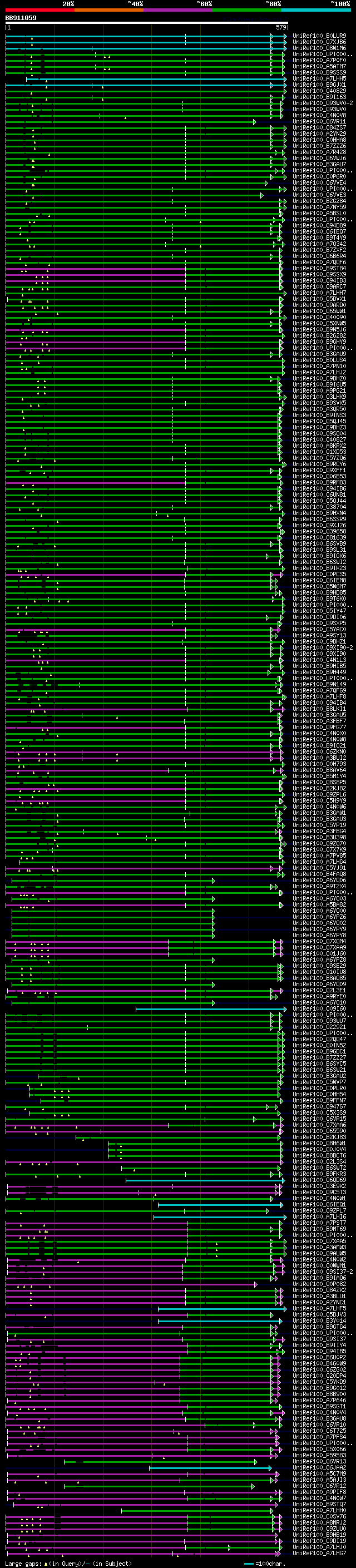Select hit label UniRef100_A7LHG7

319,1553
